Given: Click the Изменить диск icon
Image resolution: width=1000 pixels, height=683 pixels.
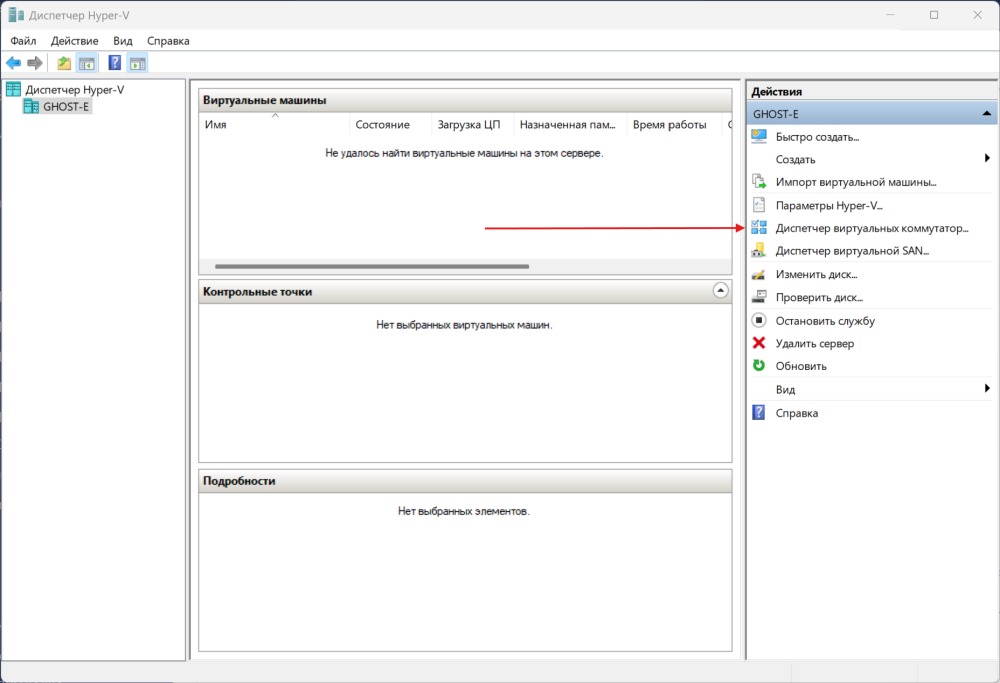Looking at the screenshot, I should click(x=759, y=274).
